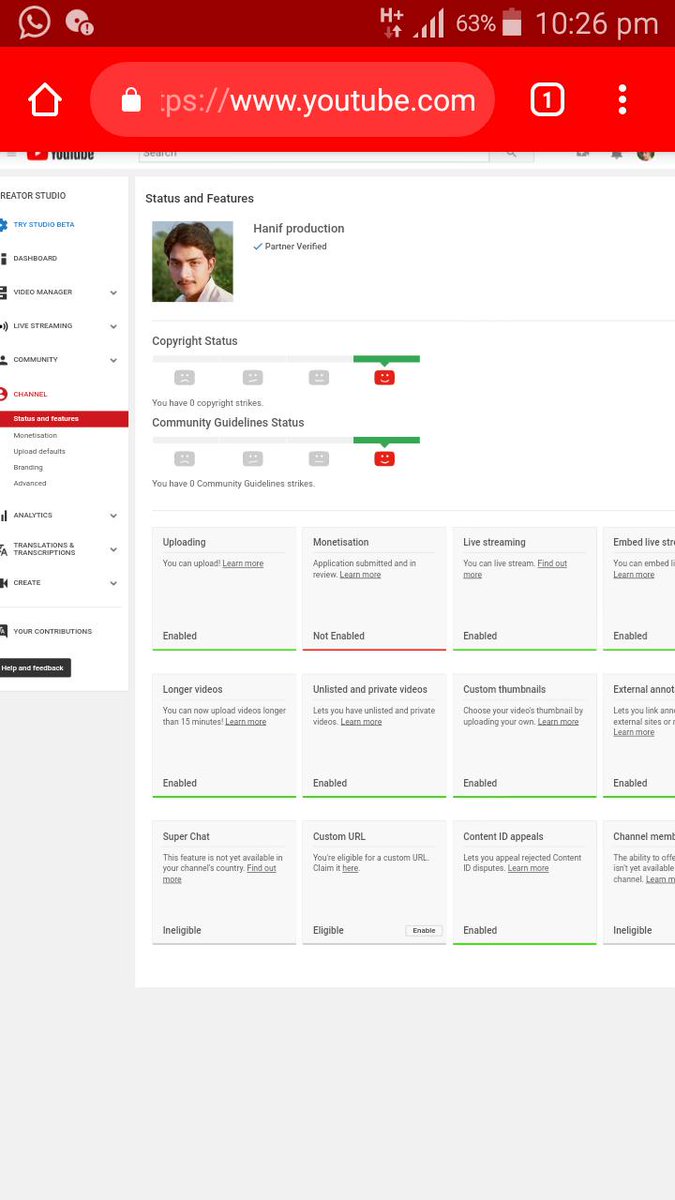Click Find out more in Live streaming card

[515, 569]
